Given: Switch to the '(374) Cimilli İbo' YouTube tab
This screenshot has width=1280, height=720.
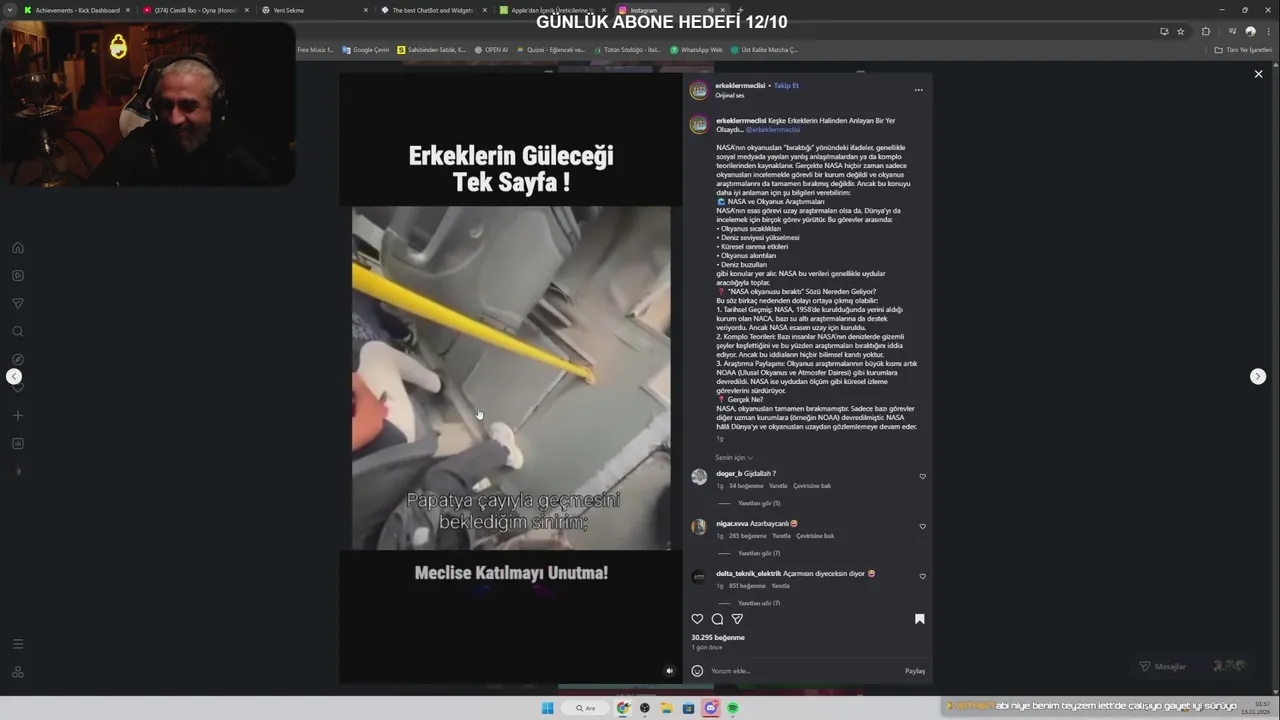Looking at the screenshot, I should tap(195, 10).
